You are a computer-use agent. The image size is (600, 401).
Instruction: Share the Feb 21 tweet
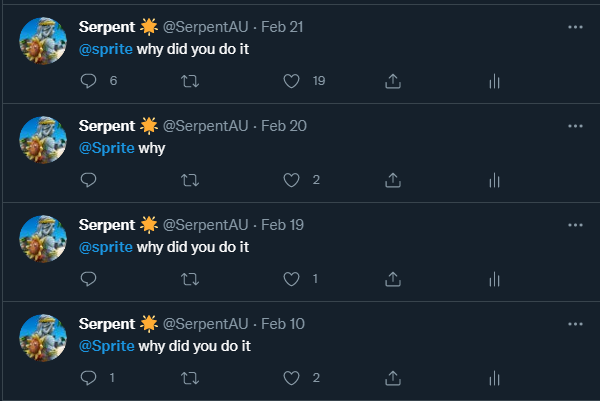pyautogui.click(x=393, y=81)
